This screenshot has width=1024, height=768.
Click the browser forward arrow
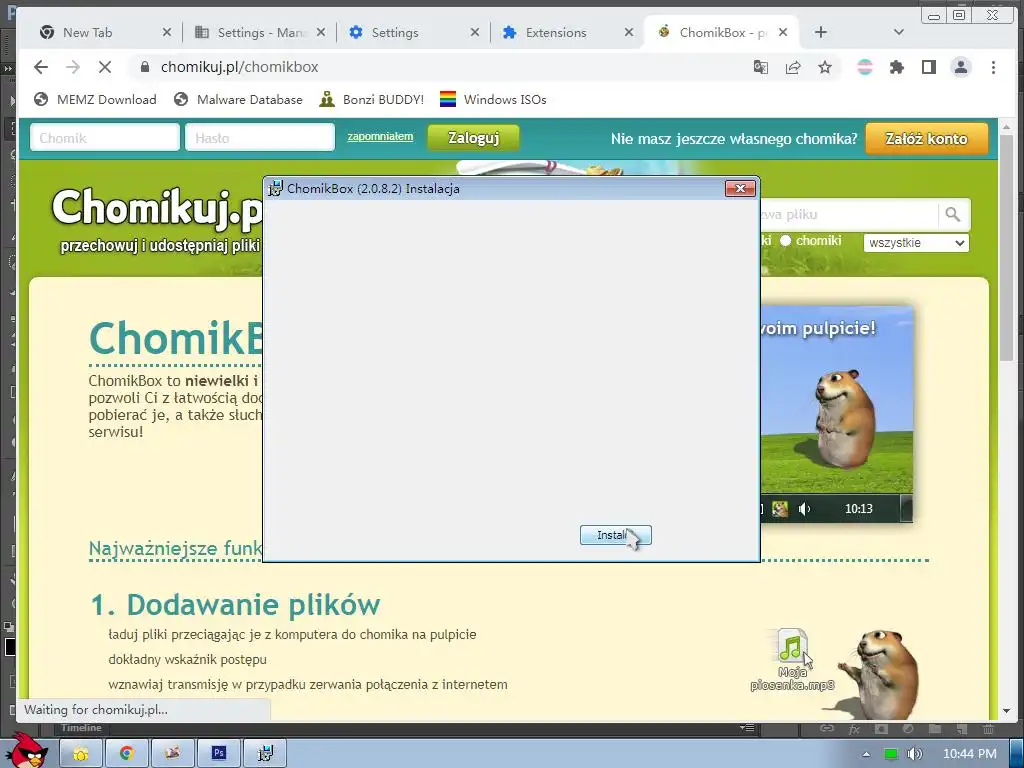(x=72, y=67)
